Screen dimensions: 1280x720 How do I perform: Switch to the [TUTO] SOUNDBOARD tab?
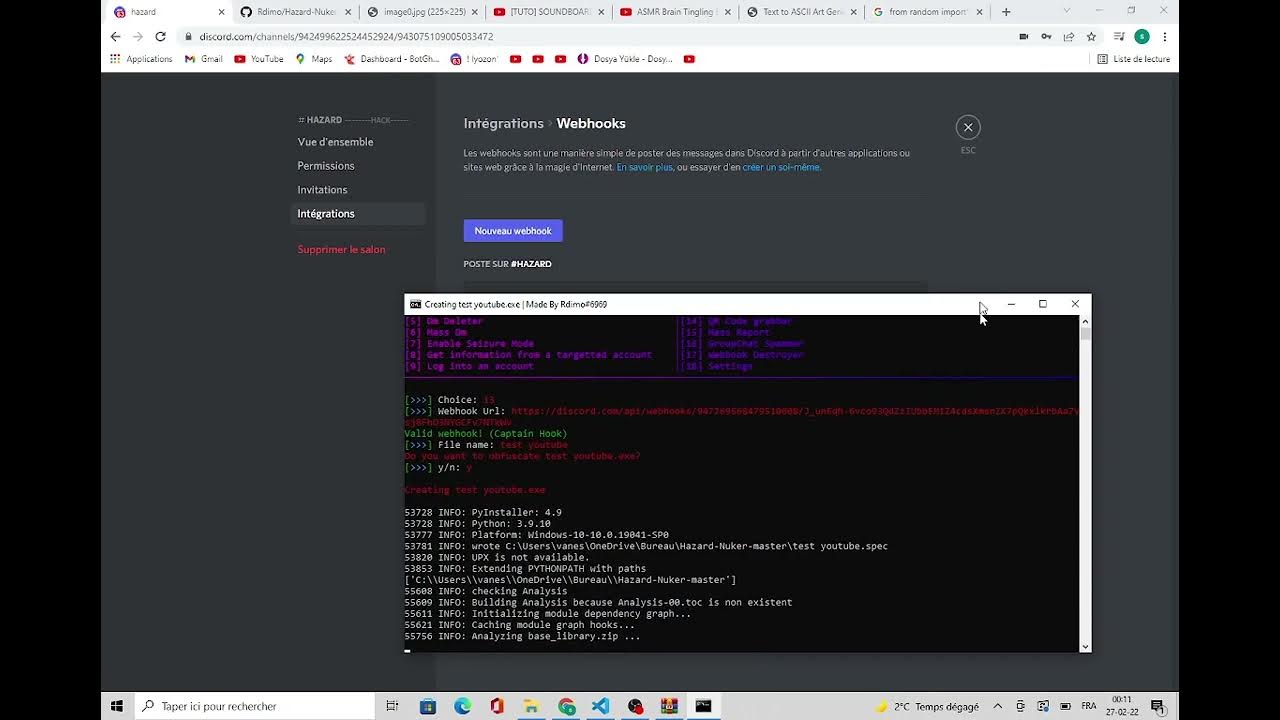pos(547,12)
